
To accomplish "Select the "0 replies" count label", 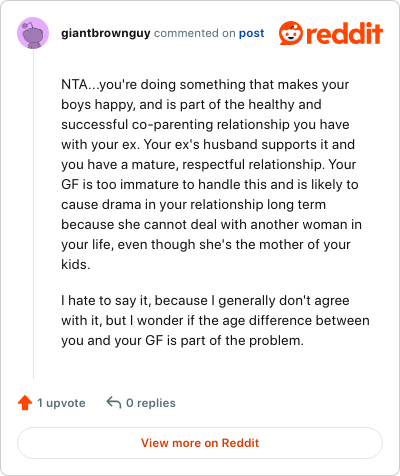I will pyautogui.click(x=151, y=403).
